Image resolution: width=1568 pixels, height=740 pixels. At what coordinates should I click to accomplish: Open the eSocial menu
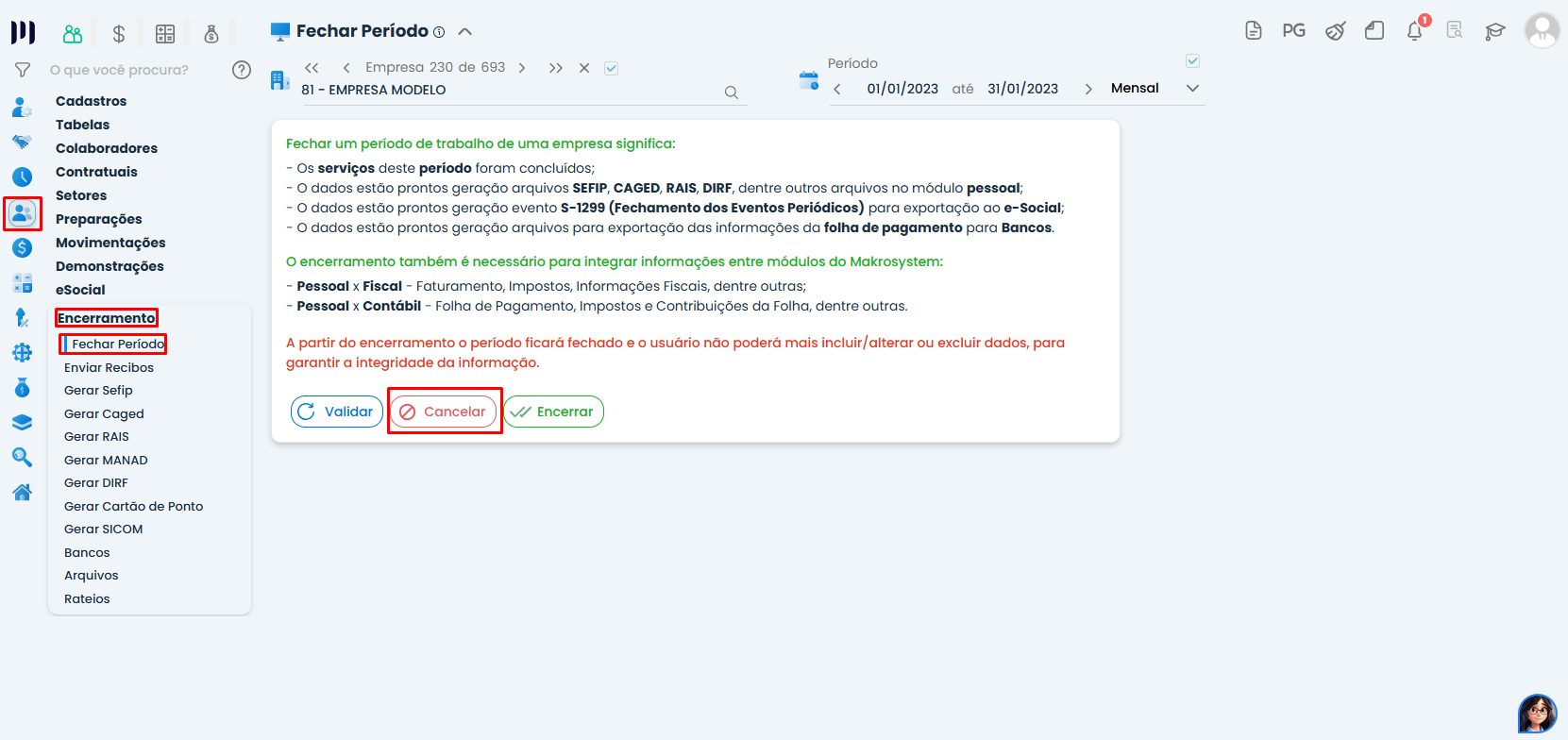tap(80, 290)
